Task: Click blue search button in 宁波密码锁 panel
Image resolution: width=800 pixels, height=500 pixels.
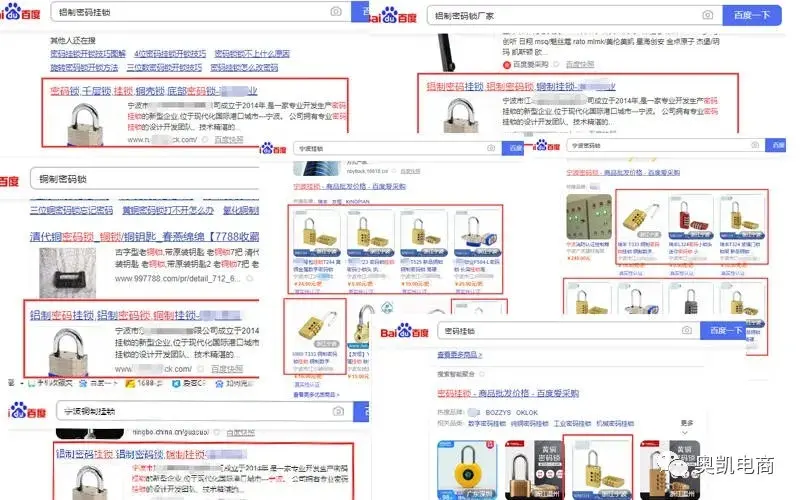Action: 776,145
